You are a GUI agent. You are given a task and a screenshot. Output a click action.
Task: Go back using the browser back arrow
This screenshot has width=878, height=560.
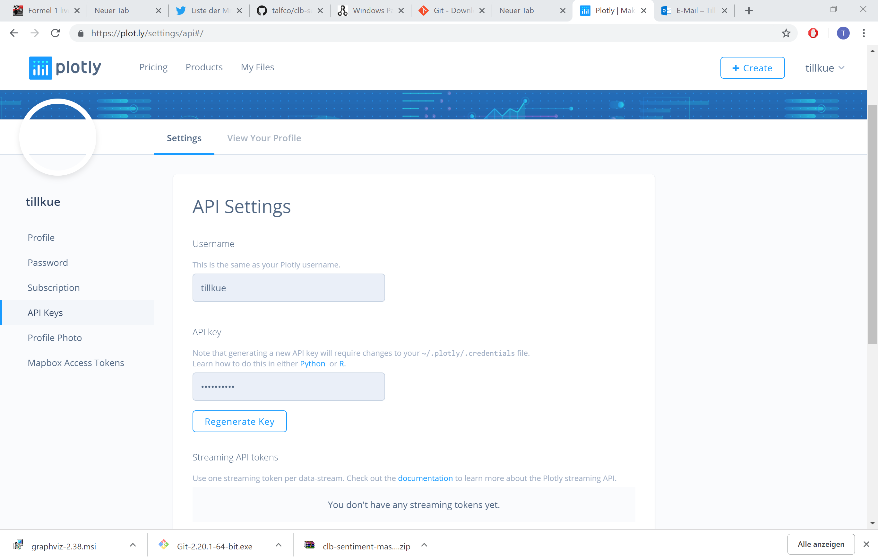coord(13,32)
